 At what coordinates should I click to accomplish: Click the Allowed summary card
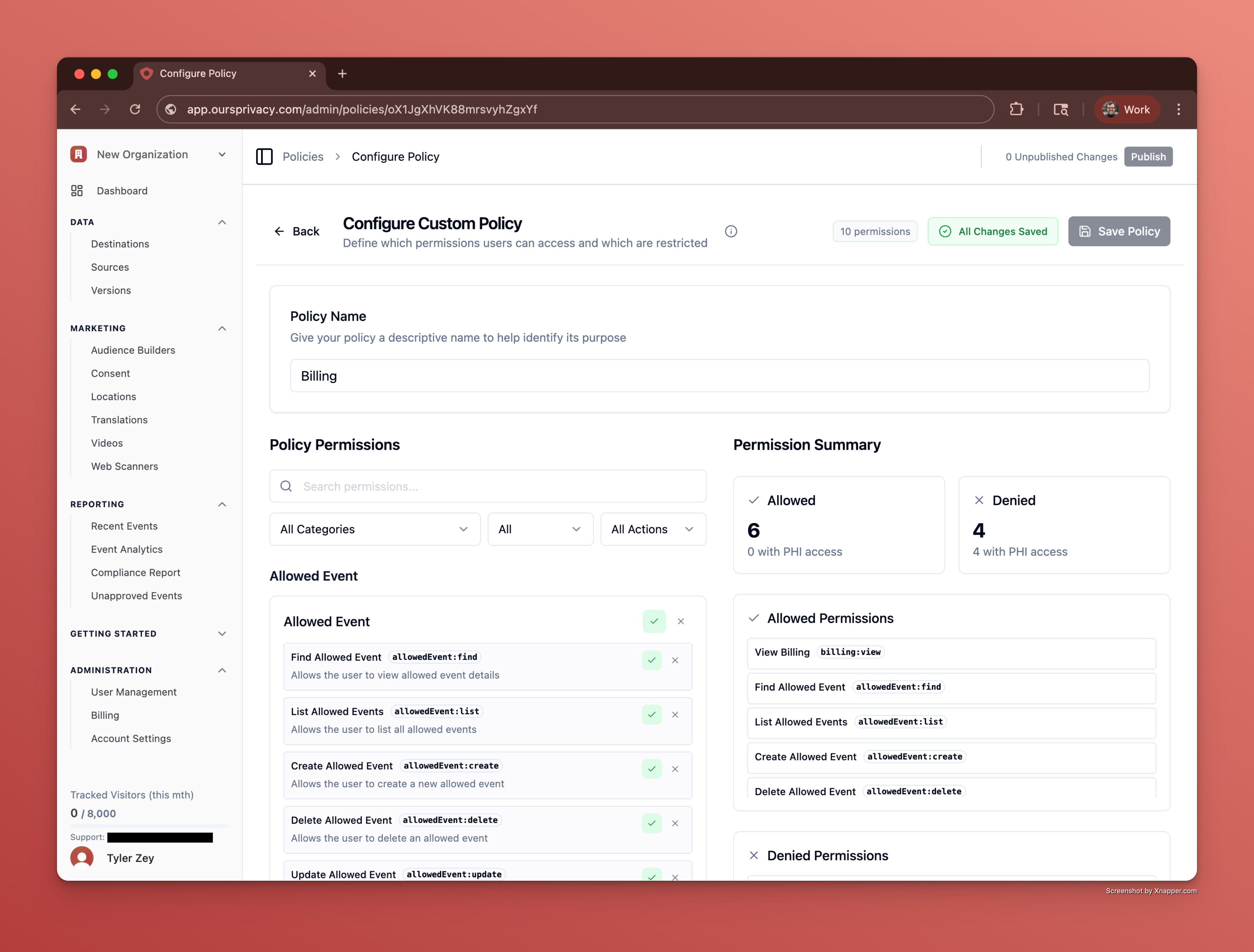[x=838, y=525]
